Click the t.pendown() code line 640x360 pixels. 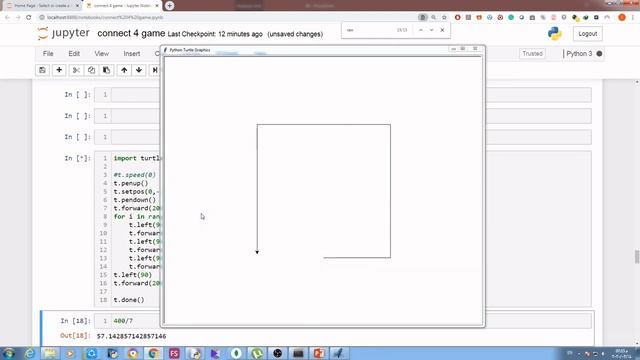pos(135,200)
